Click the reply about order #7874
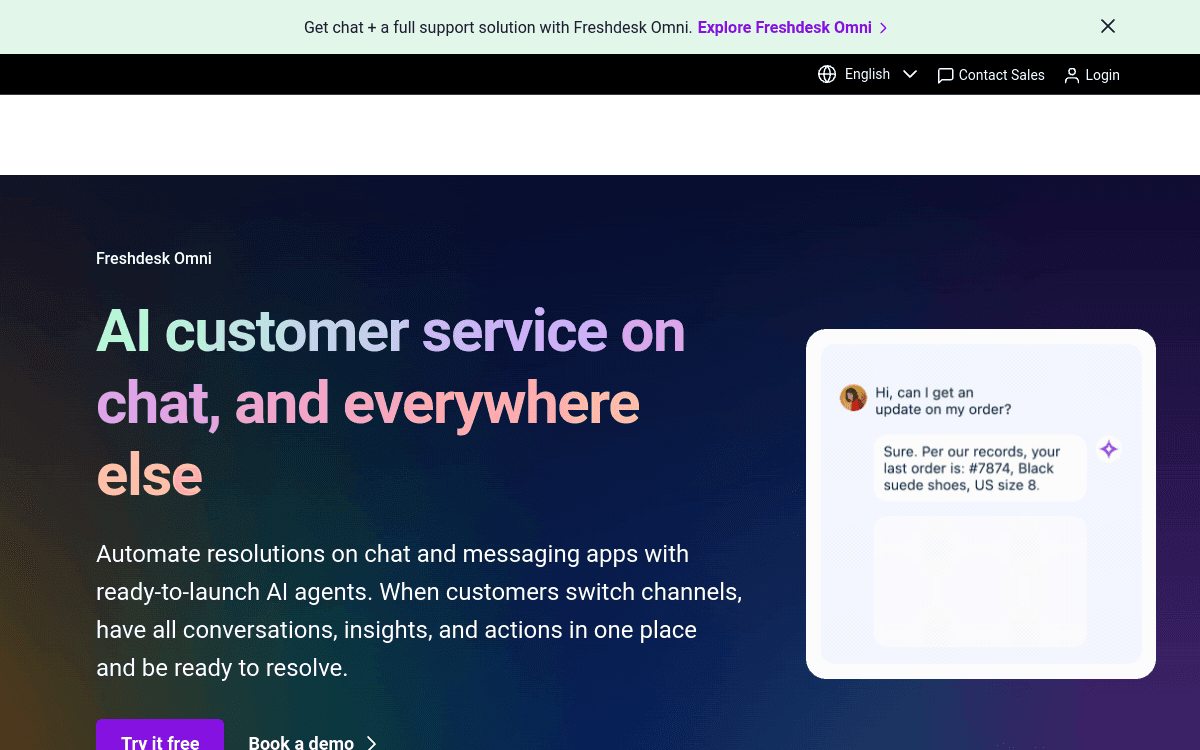The height and width of the screenshot is (750, 1200). point(979,467)
